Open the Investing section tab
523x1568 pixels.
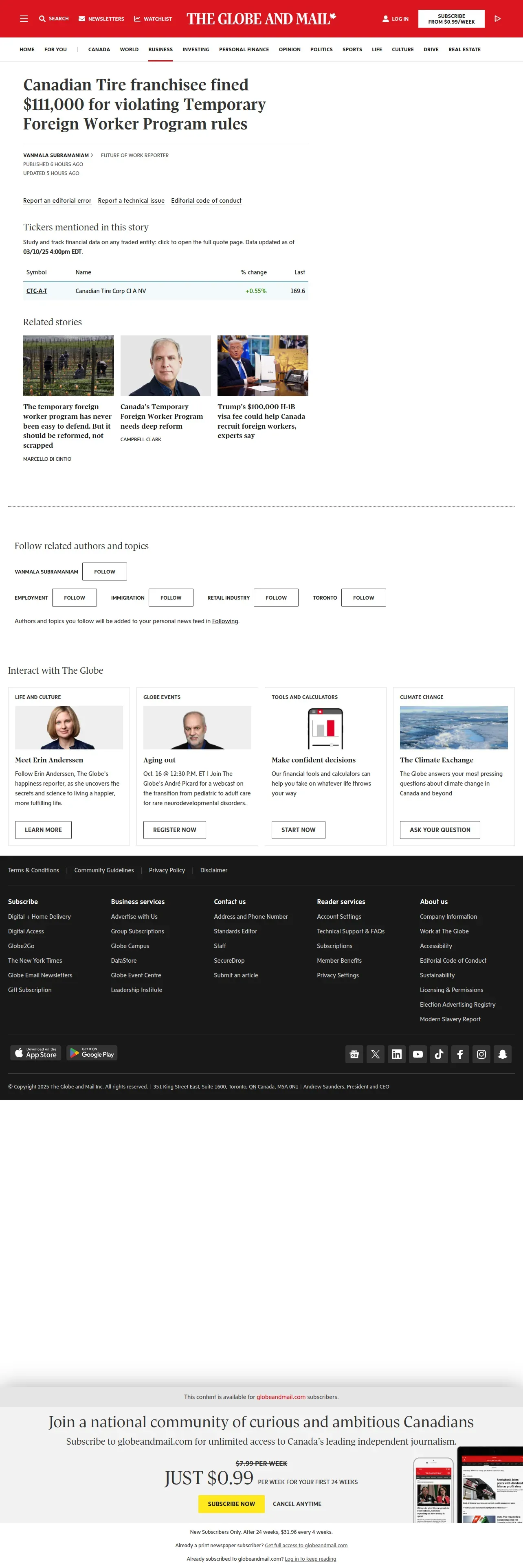click(196, 49)
